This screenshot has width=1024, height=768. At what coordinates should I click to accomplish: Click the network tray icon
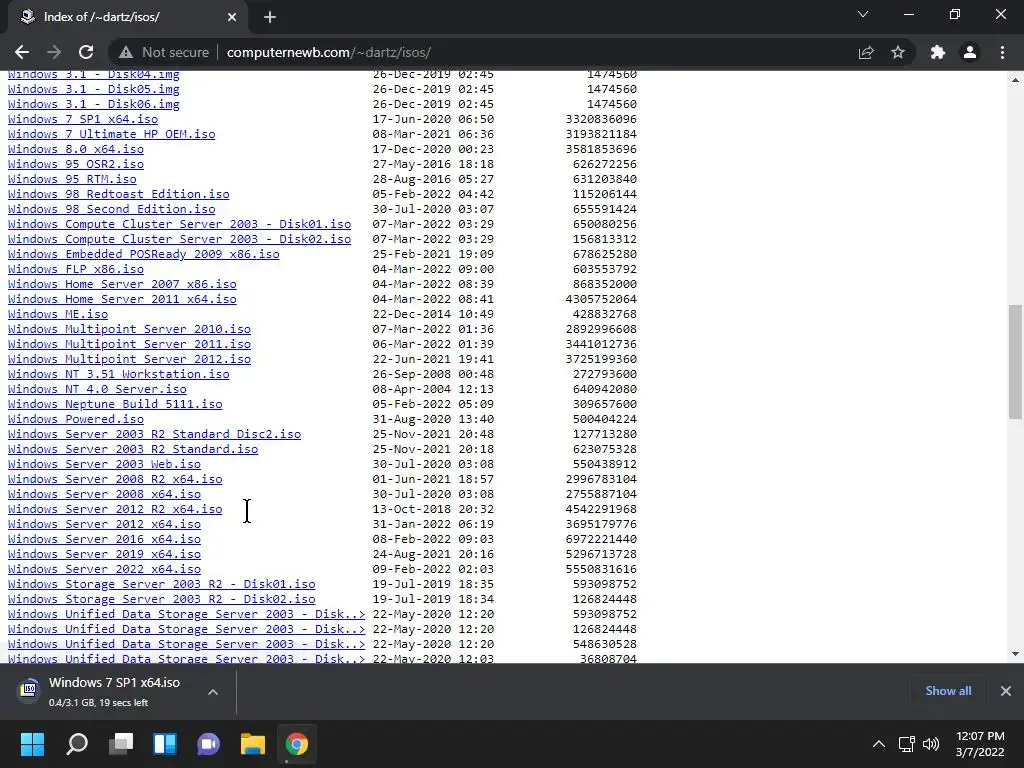(x=906, y=744)
